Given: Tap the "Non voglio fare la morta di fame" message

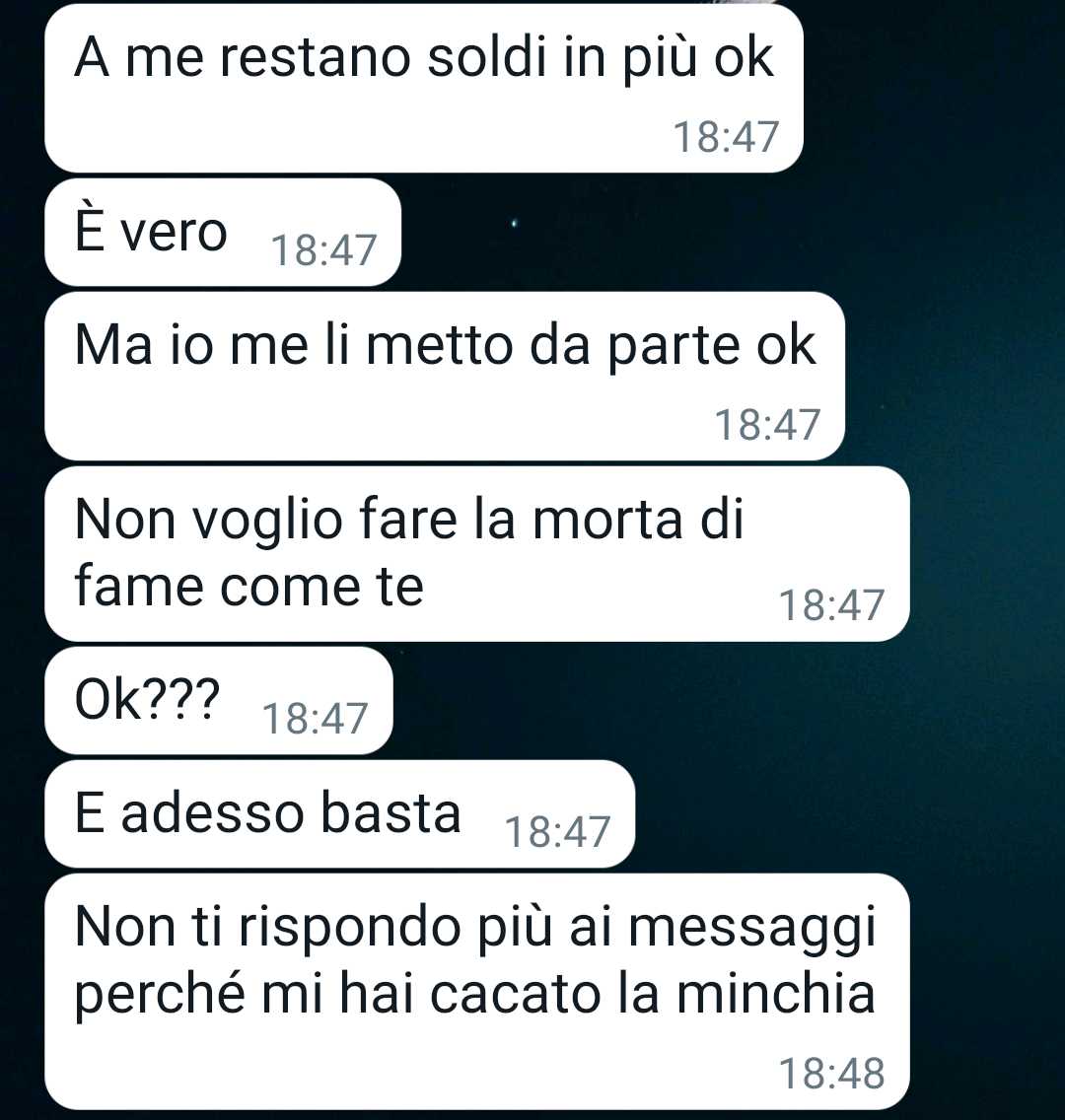Looking at the screenshot, I should [476, 553].
